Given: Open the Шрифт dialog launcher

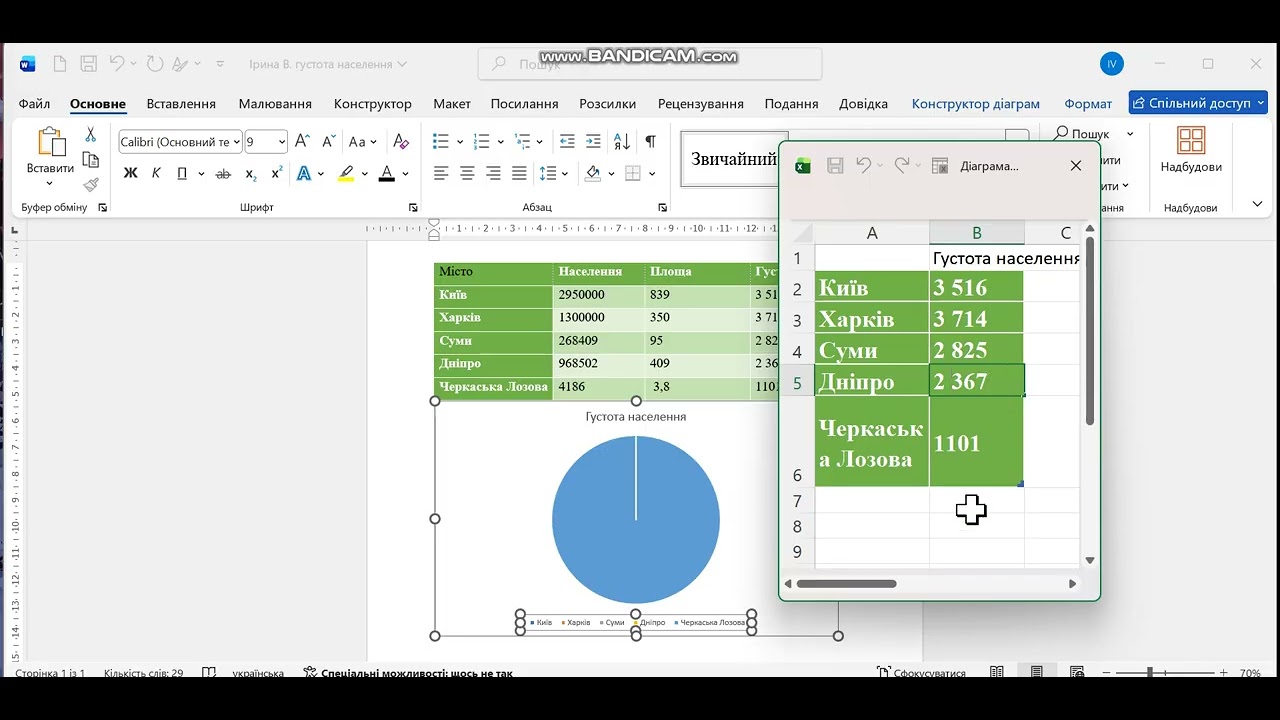Looking at the screenshot, I should 413,208.
